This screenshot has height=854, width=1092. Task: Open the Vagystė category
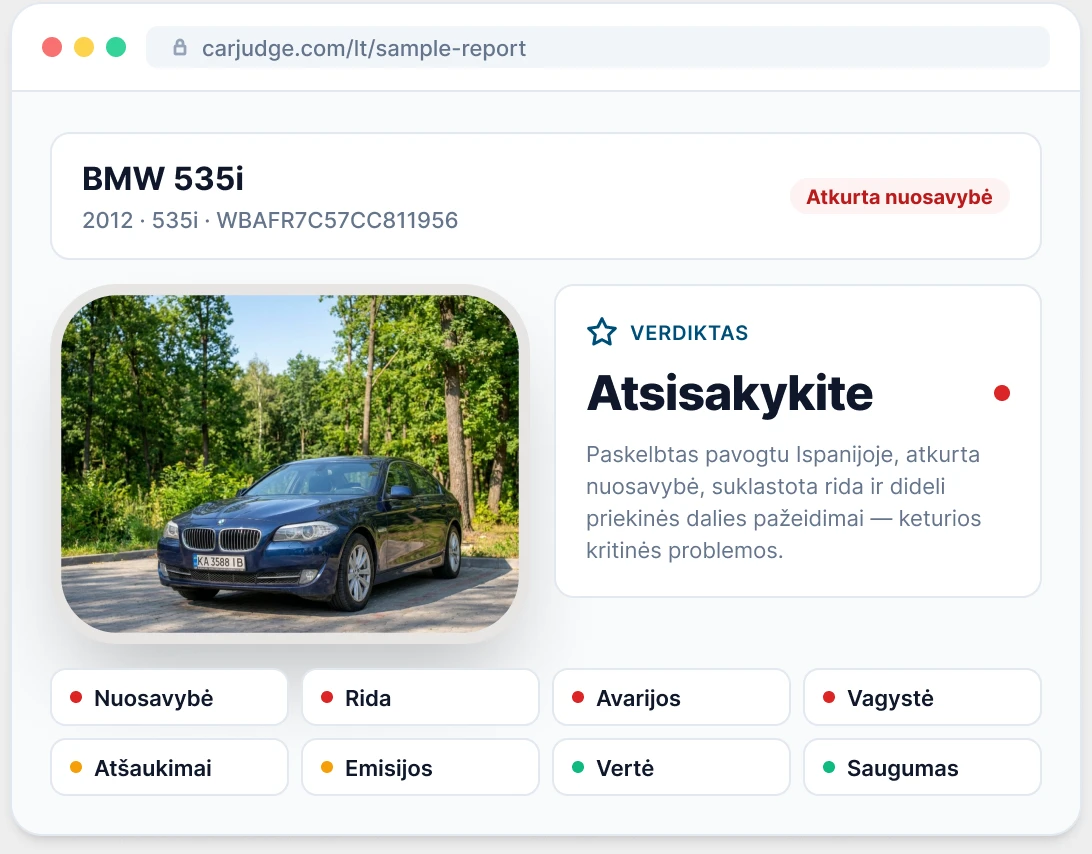(x=922, y=697)
